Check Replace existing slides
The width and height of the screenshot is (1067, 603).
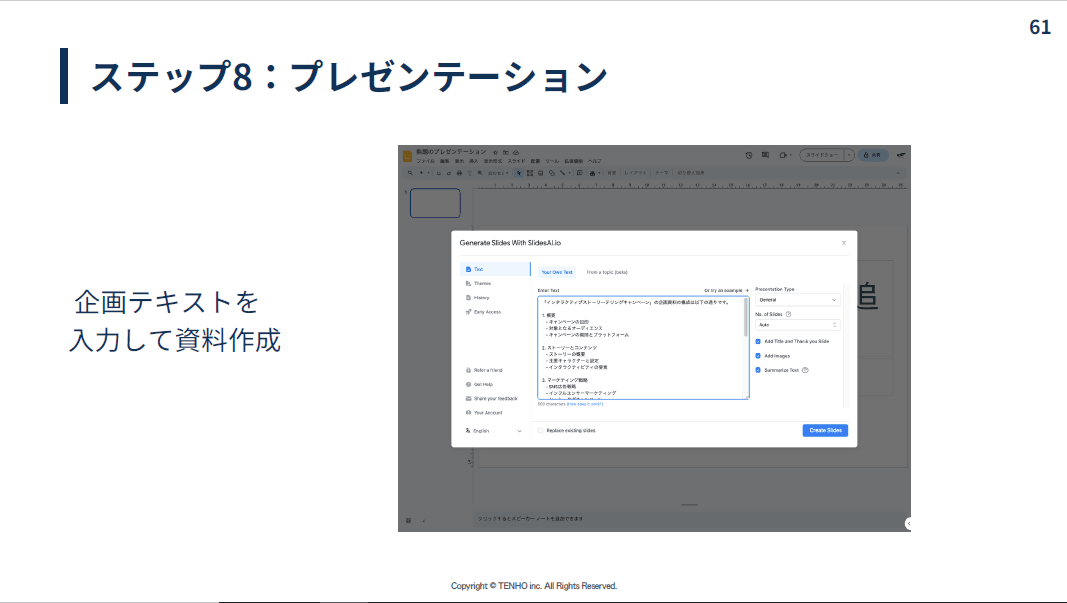[x=540, y=430]
